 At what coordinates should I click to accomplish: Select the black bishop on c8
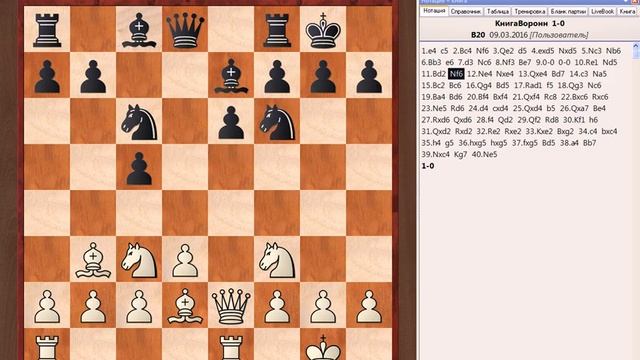pyautogui.click(x=139, y=31)
